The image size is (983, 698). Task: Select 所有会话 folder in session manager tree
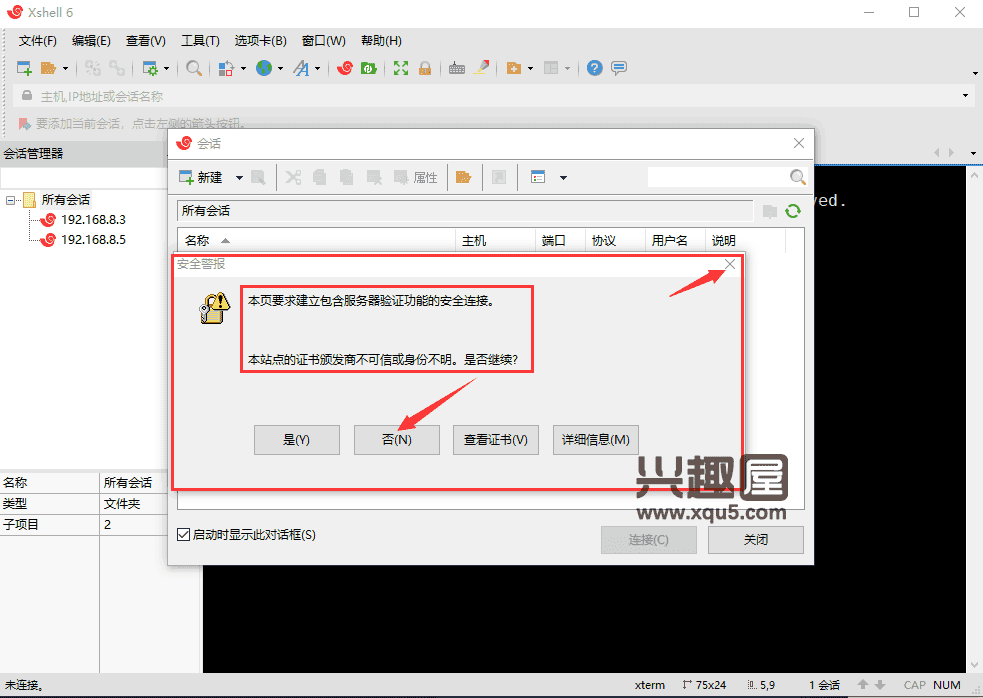66,200
